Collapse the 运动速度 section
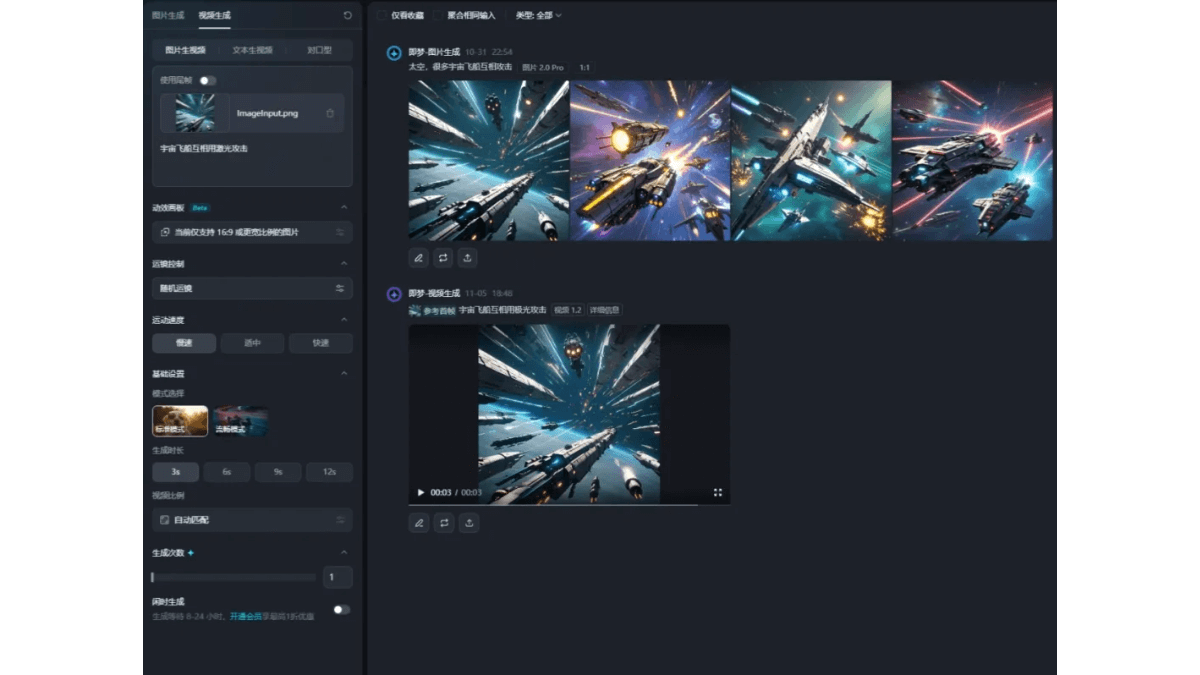1200x675 pixels. point(344,320)
